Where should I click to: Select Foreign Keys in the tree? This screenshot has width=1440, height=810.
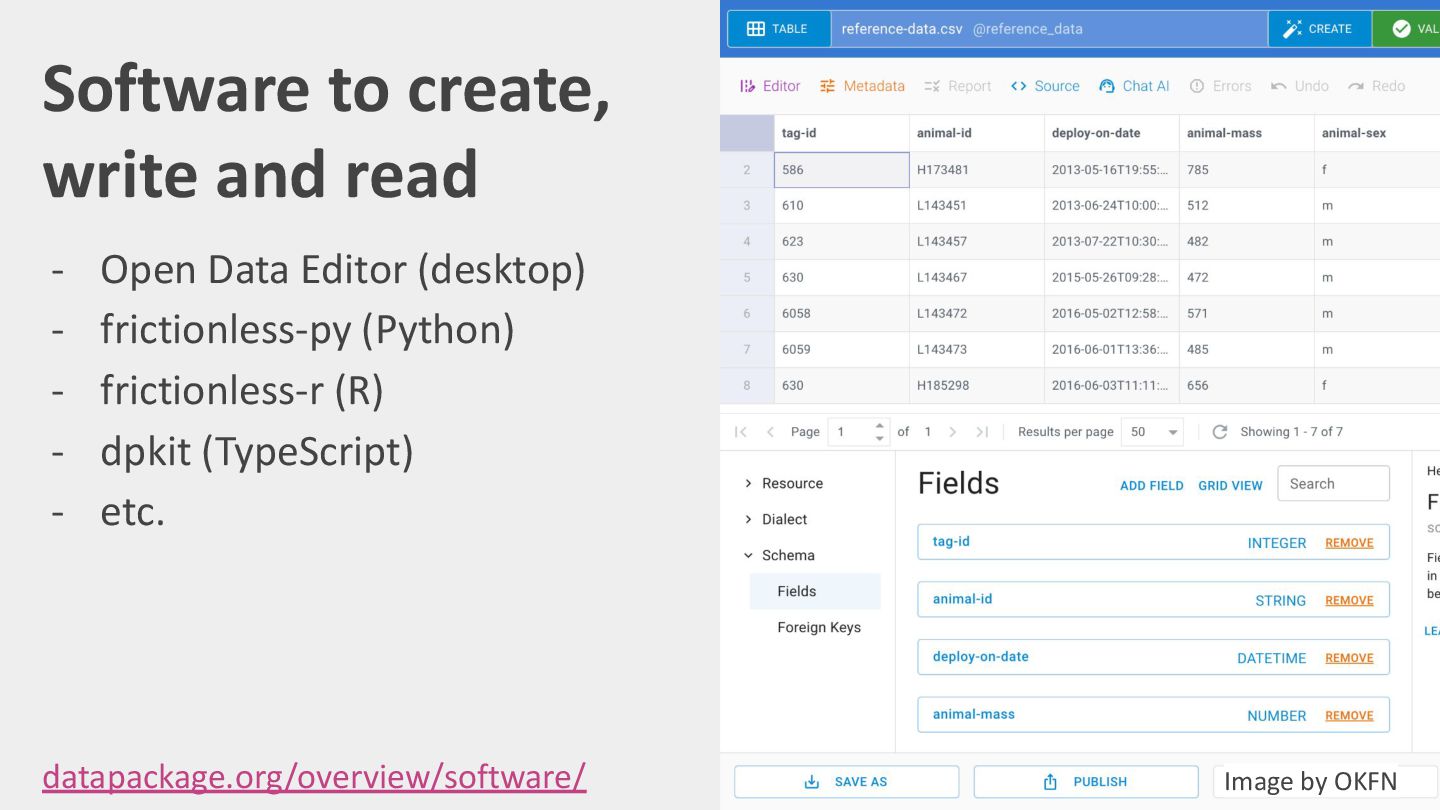coord(819,627)
